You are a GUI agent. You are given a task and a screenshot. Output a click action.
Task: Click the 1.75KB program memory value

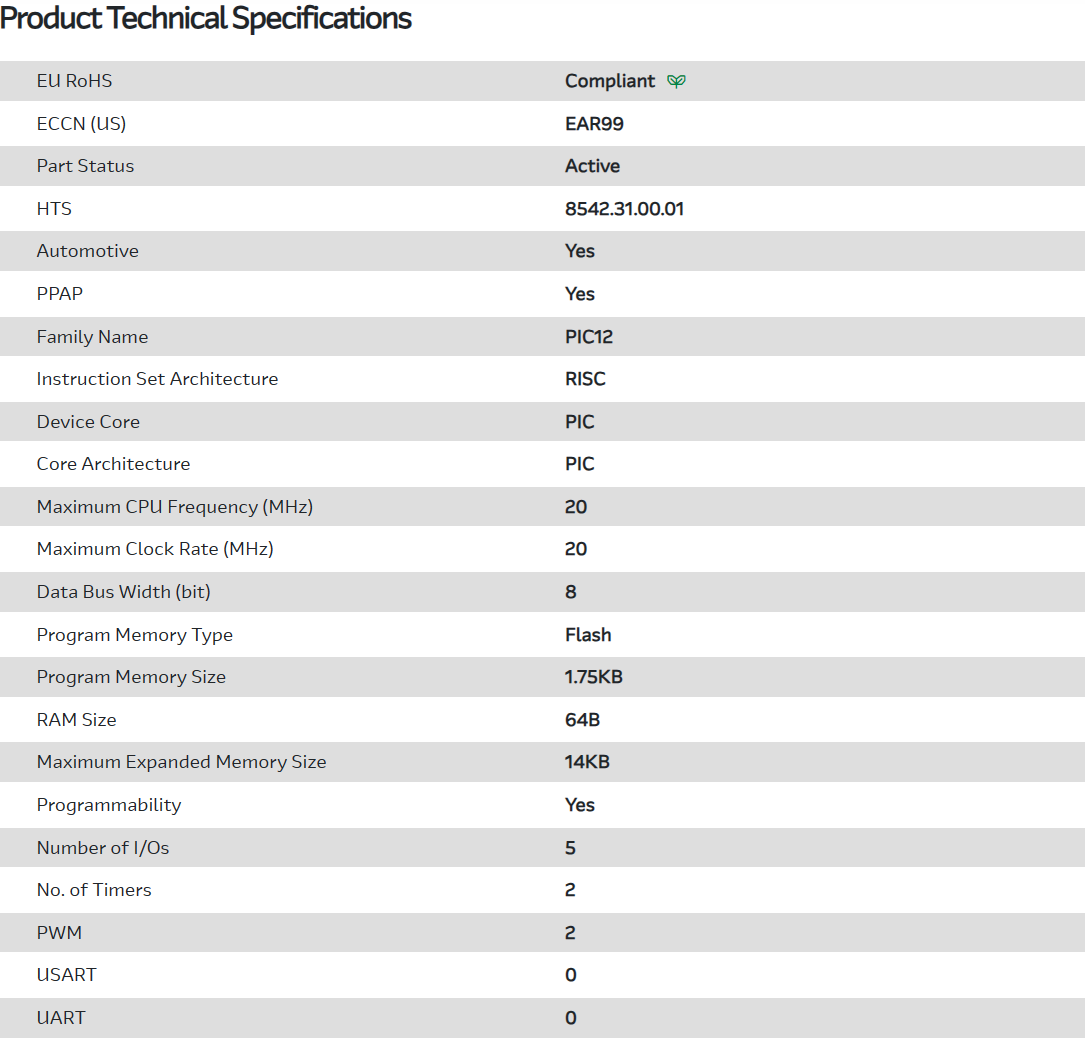click(593, 677)
